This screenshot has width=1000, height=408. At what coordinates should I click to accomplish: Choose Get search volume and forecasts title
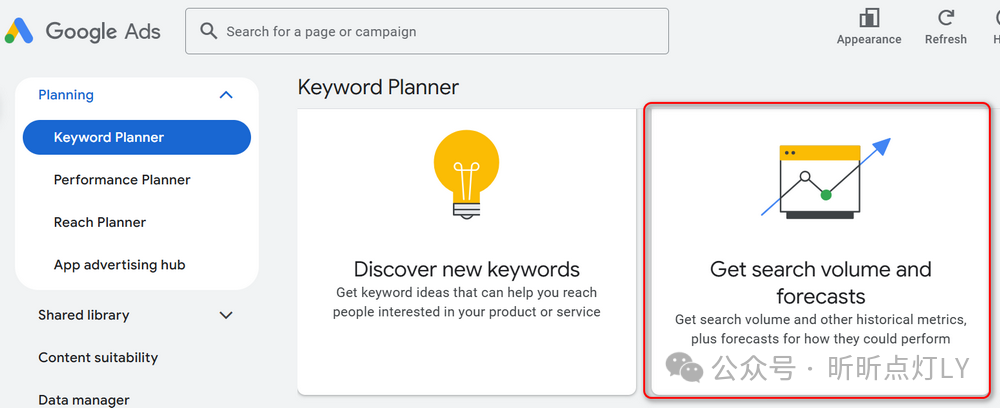pyautogui.click(x=820, y=282)
